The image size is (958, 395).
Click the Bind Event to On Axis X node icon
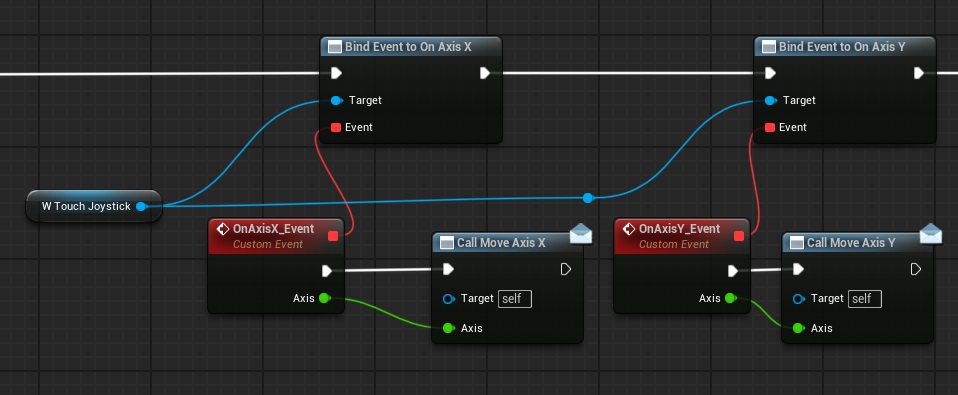335,47
